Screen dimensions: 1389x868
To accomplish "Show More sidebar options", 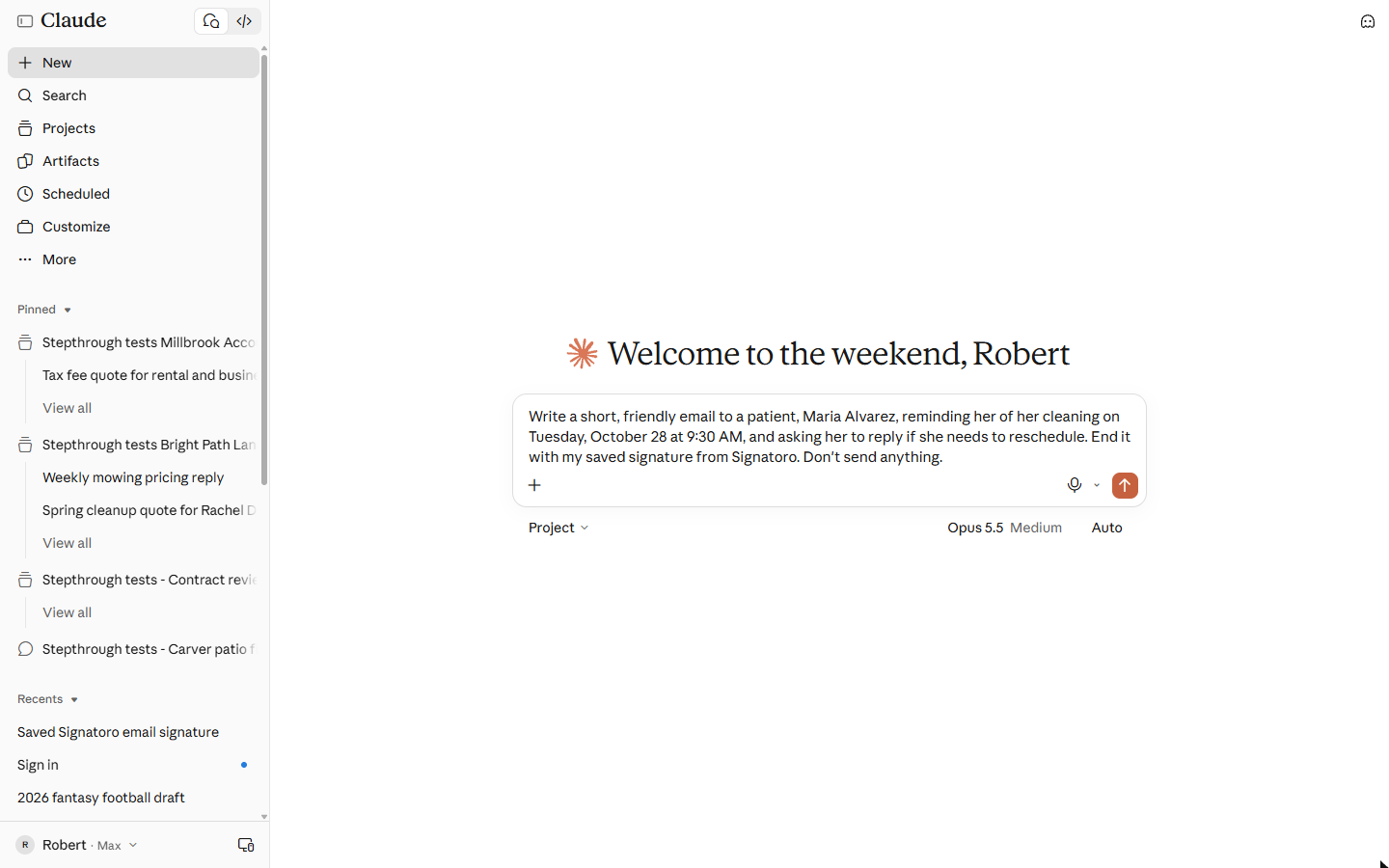I will click(x=133, y=259).
